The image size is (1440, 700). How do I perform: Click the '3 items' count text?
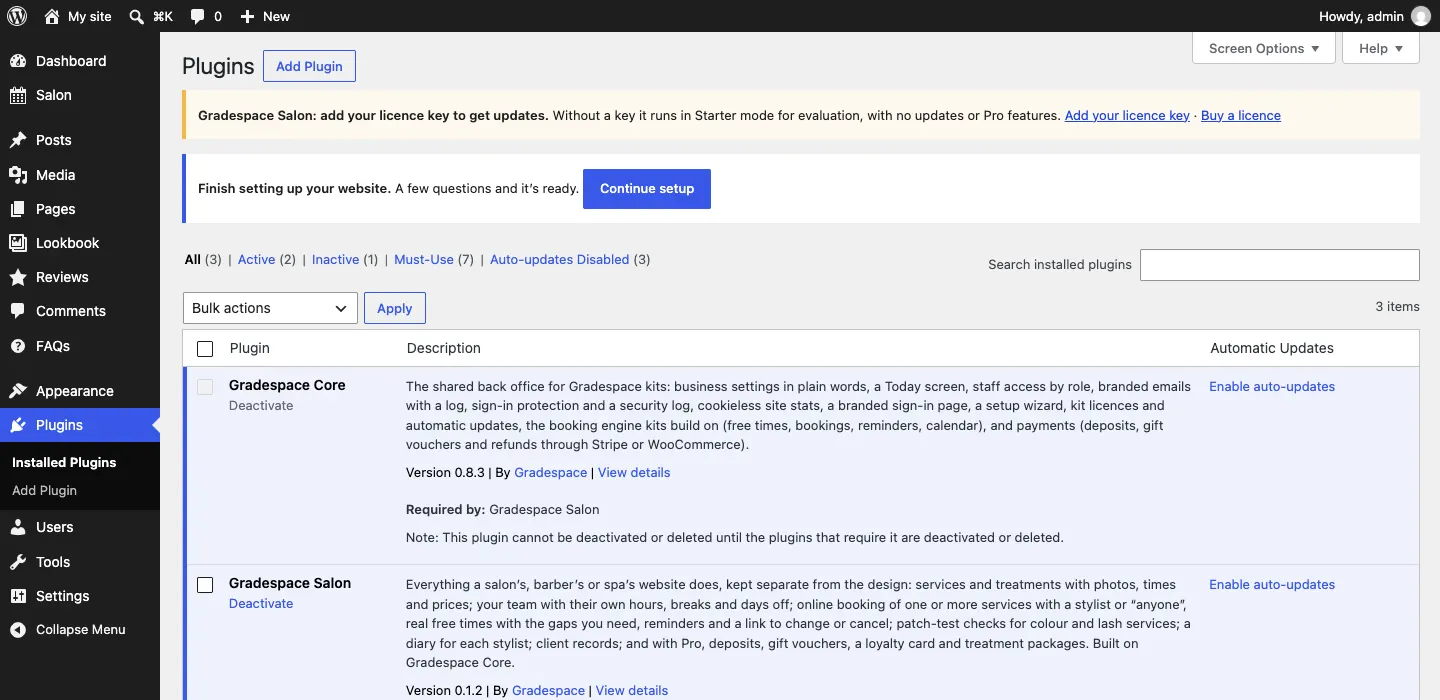(x=1397, y=306)
